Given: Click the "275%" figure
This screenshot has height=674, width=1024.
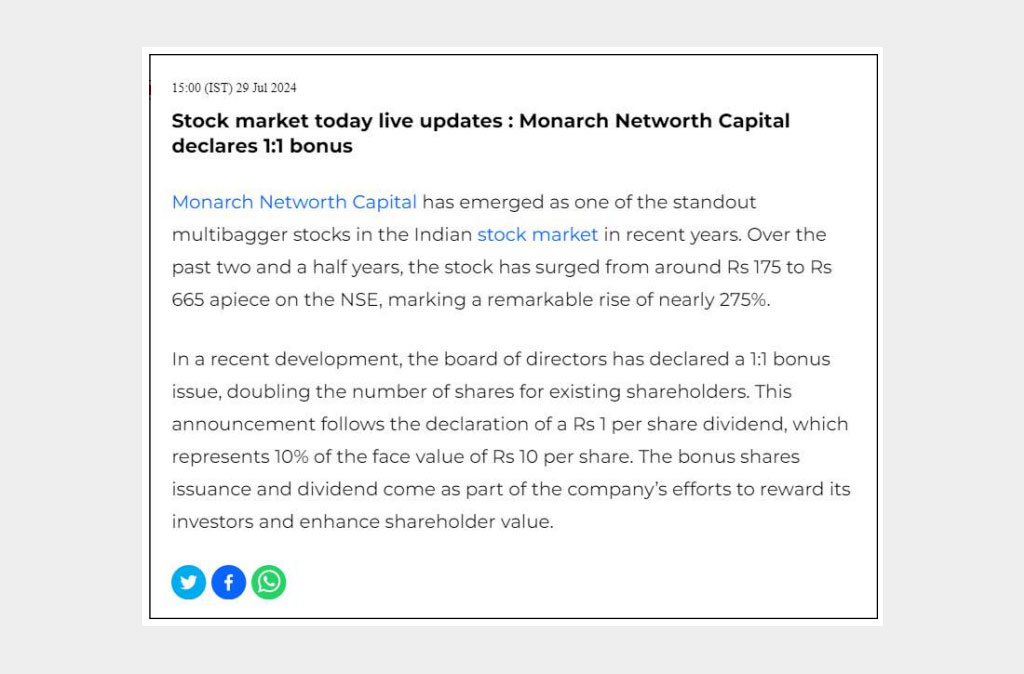Looking at the screenshot, I should tap(744, 300).
